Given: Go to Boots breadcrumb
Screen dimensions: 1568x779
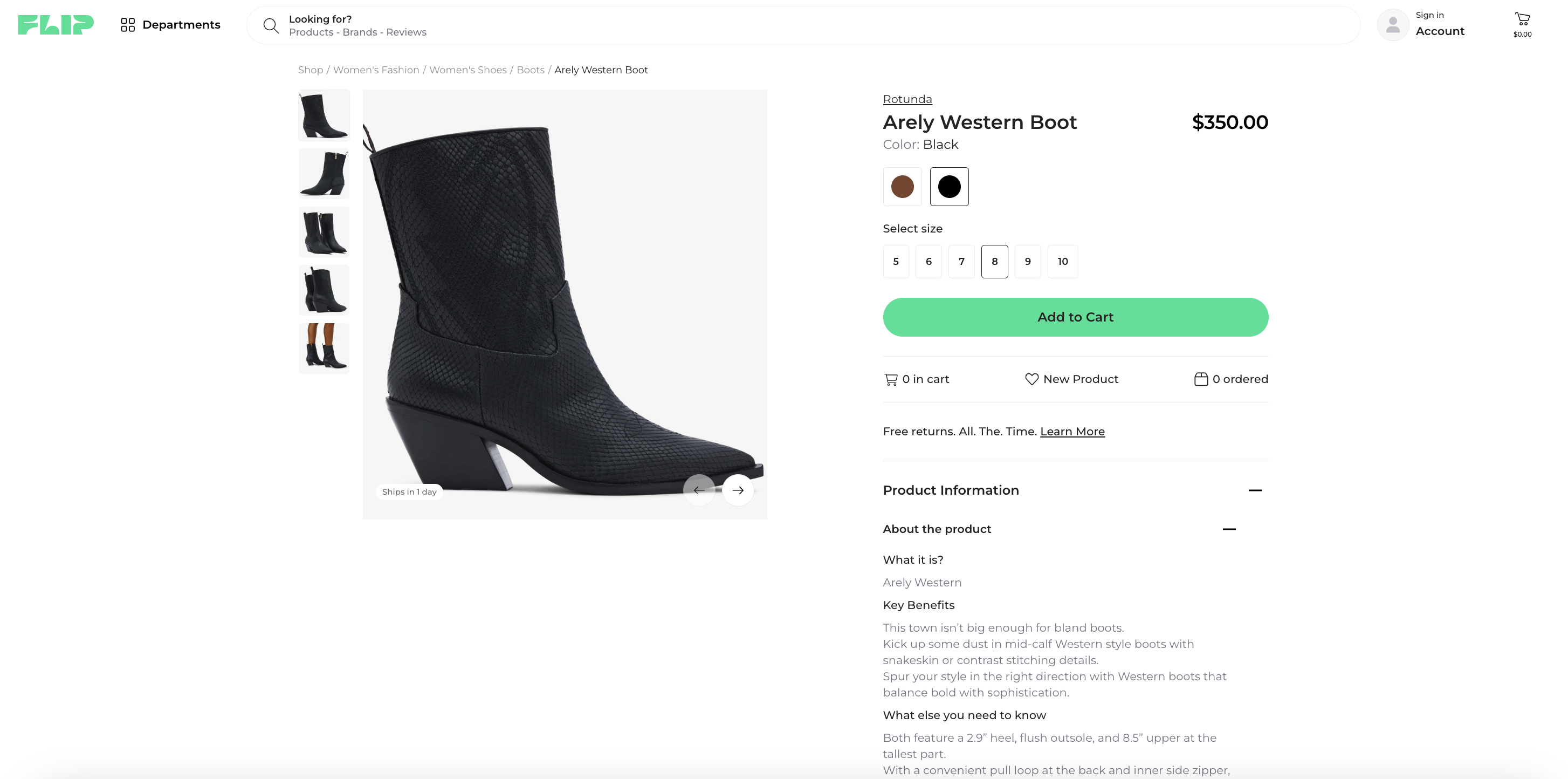Looking at the screenshot, I should 530,70.
